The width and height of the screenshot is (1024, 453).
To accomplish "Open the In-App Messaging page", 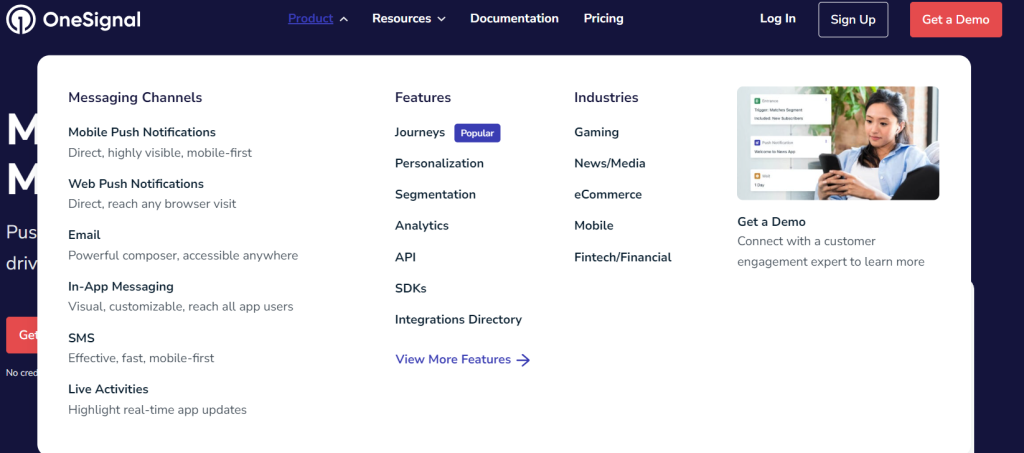I will [x=120, y=287].
